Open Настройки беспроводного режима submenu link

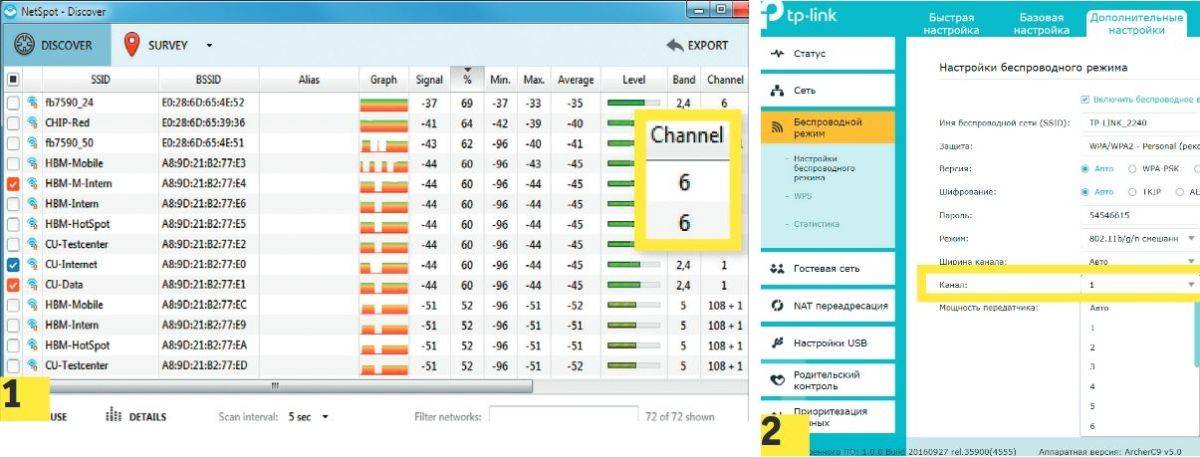(x=822, y=168)
